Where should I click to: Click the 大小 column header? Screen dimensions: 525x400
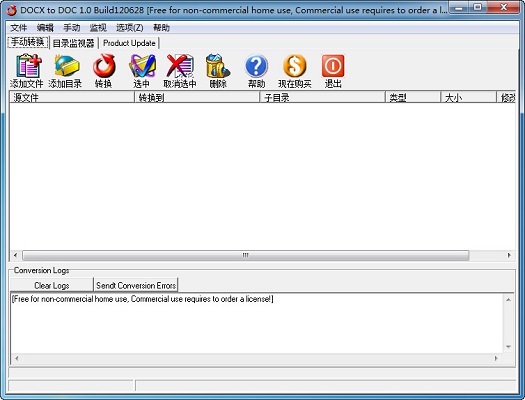[468, 97]
